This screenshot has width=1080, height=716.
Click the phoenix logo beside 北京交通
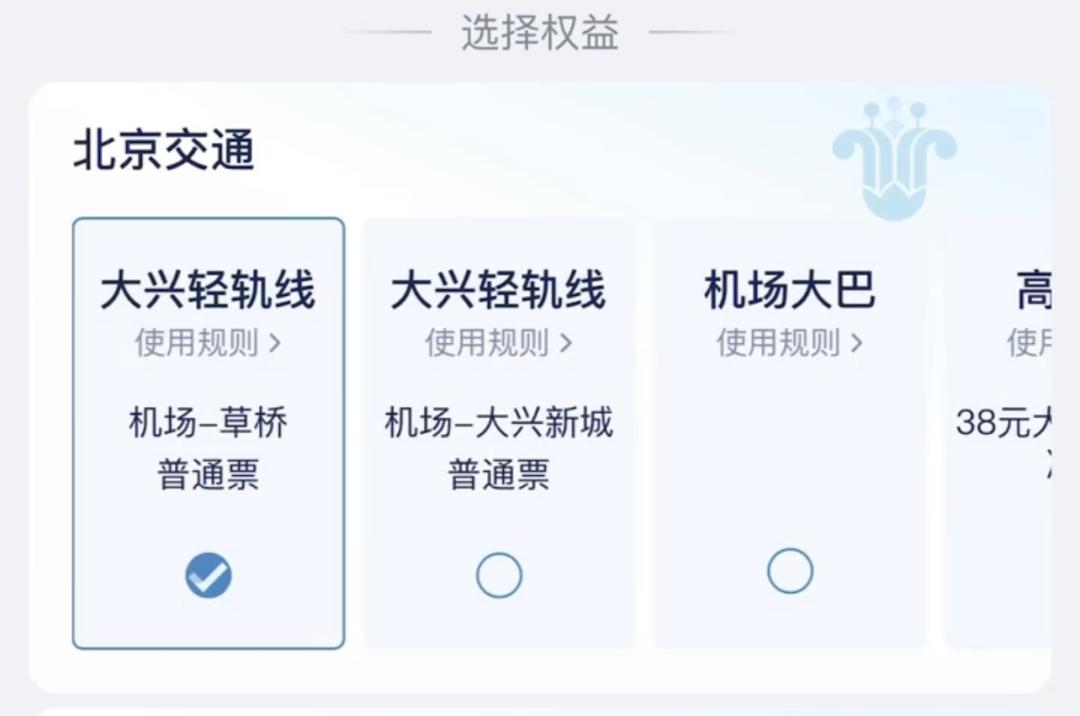(x=894, y=160)
